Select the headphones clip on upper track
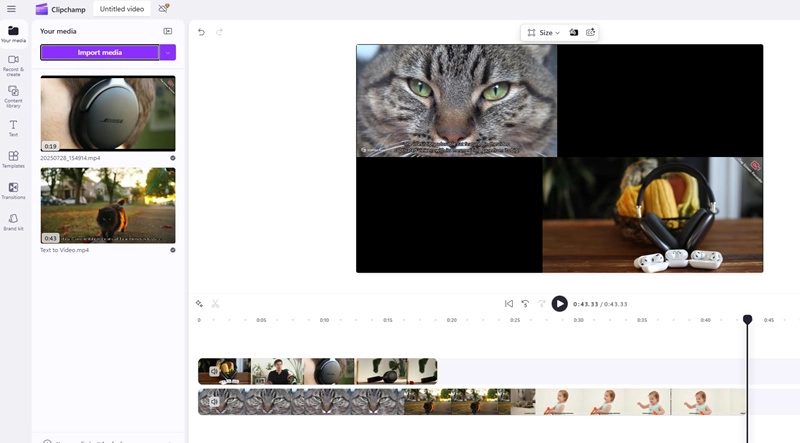The image size is (800, 443). (317, 371)
